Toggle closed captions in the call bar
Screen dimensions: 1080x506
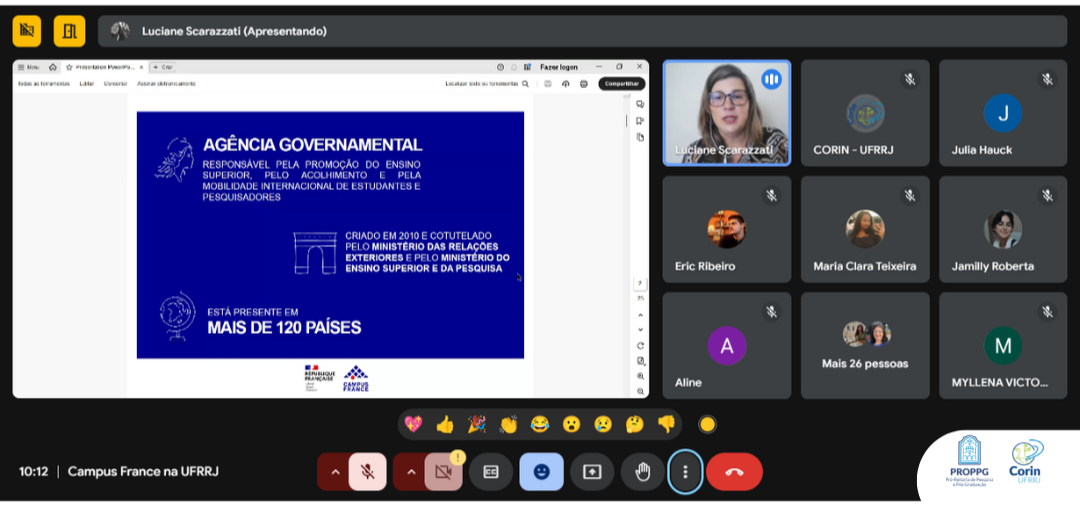pyautogui.click(x=491, y=472)
